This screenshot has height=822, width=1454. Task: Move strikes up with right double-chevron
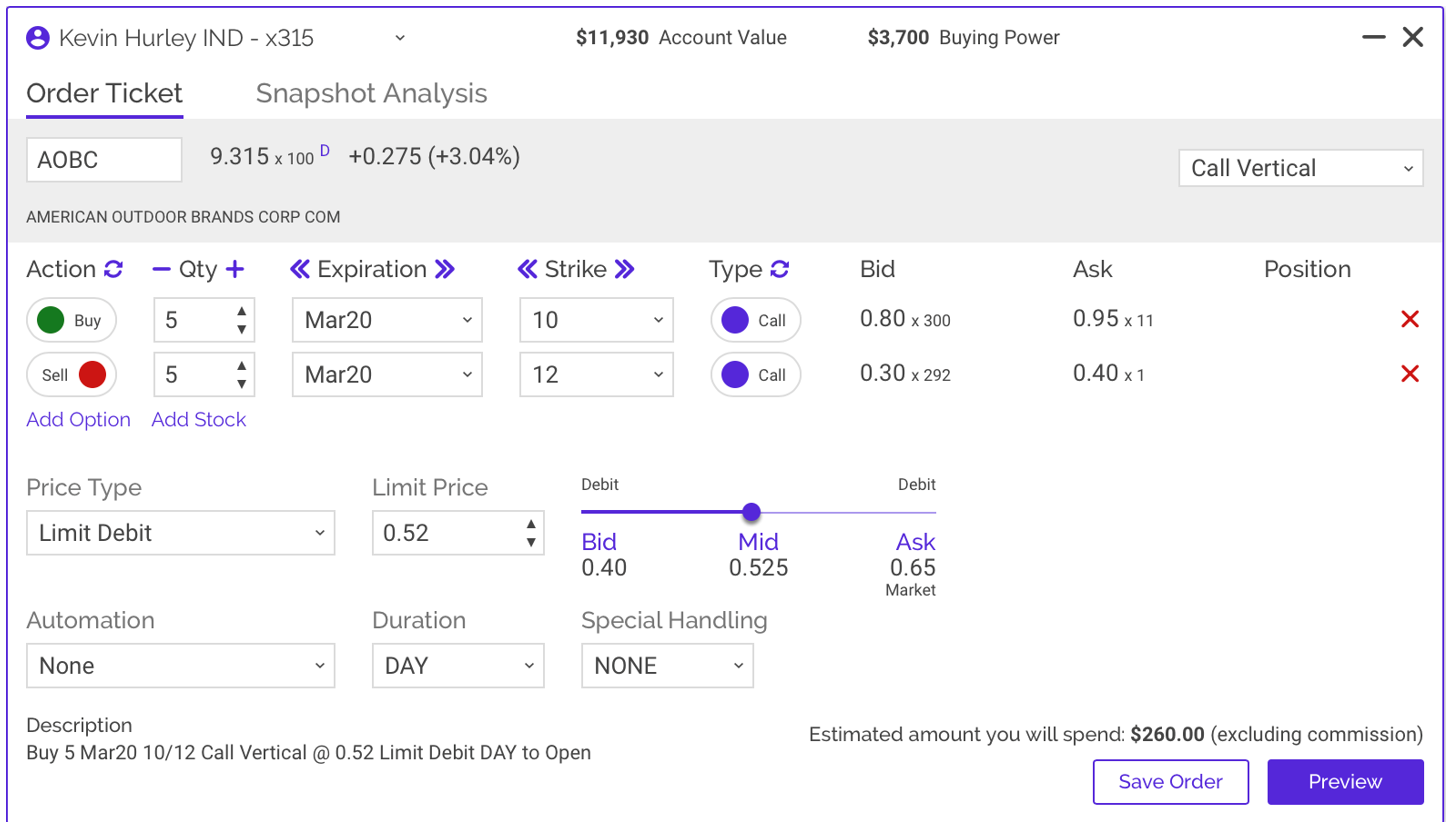(624, 270)
